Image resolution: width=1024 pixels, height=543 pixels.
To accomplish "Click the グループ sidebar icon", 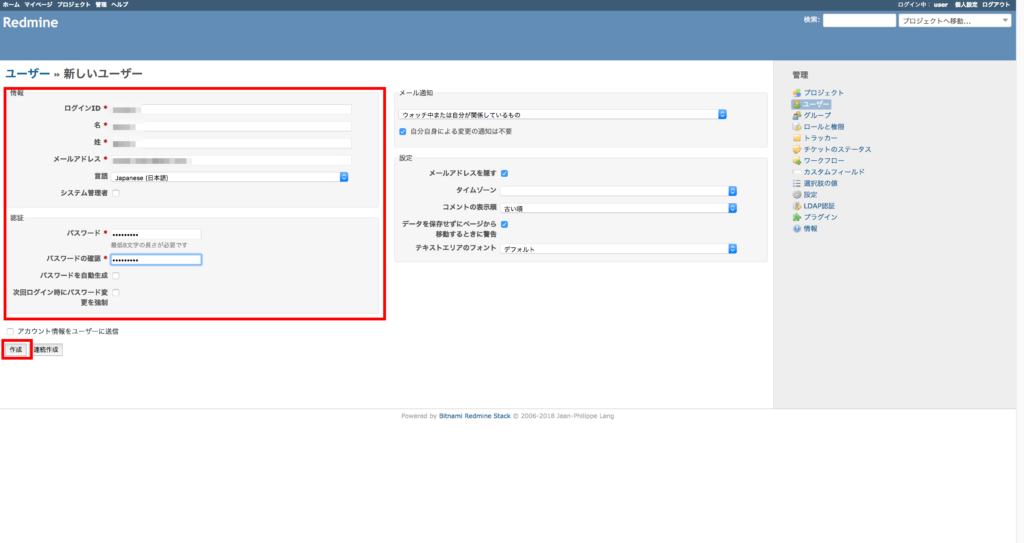I will pyautogui.click(x=796, y=115).
